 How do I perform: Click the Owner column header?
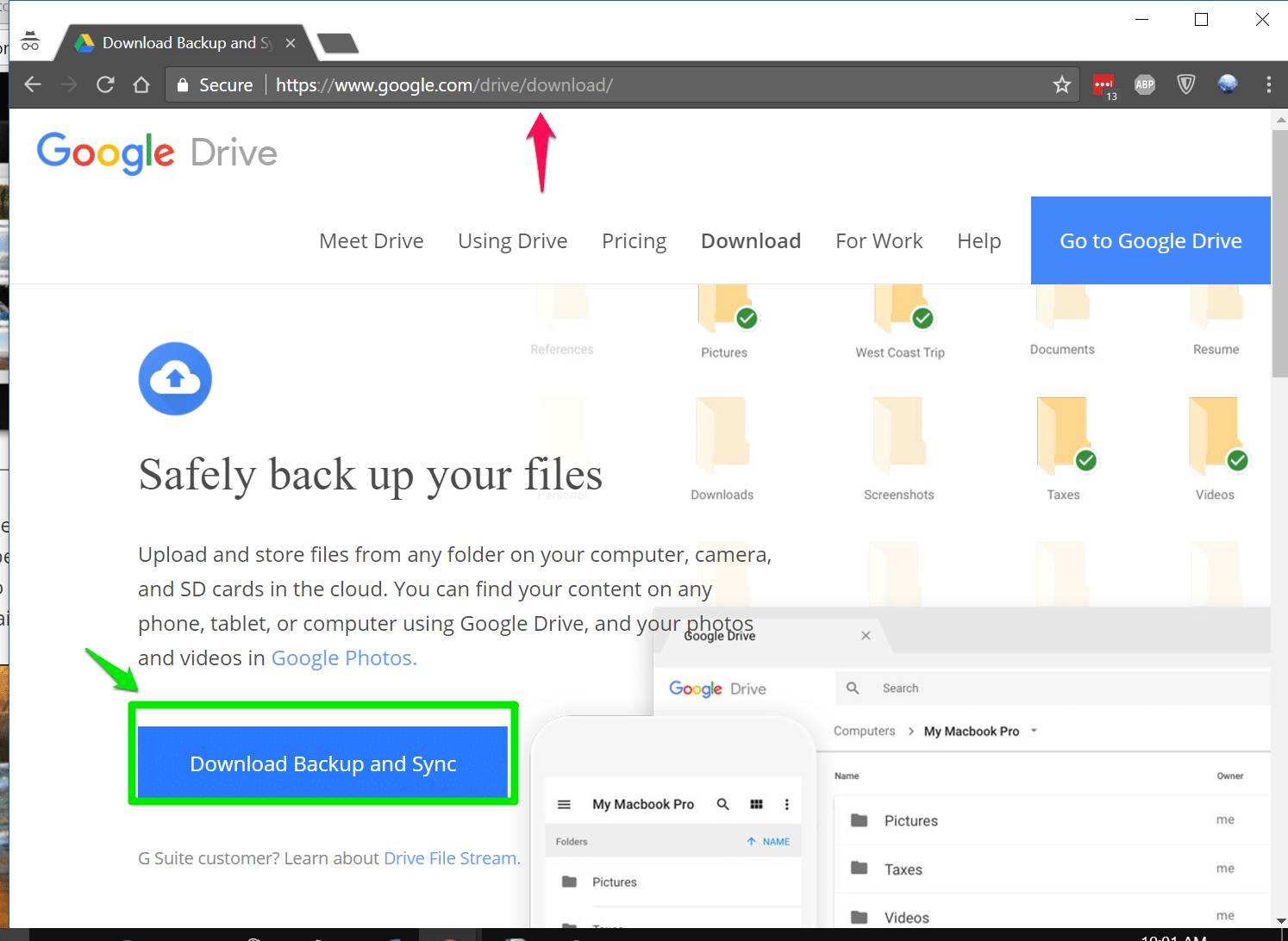[1230, 776]
